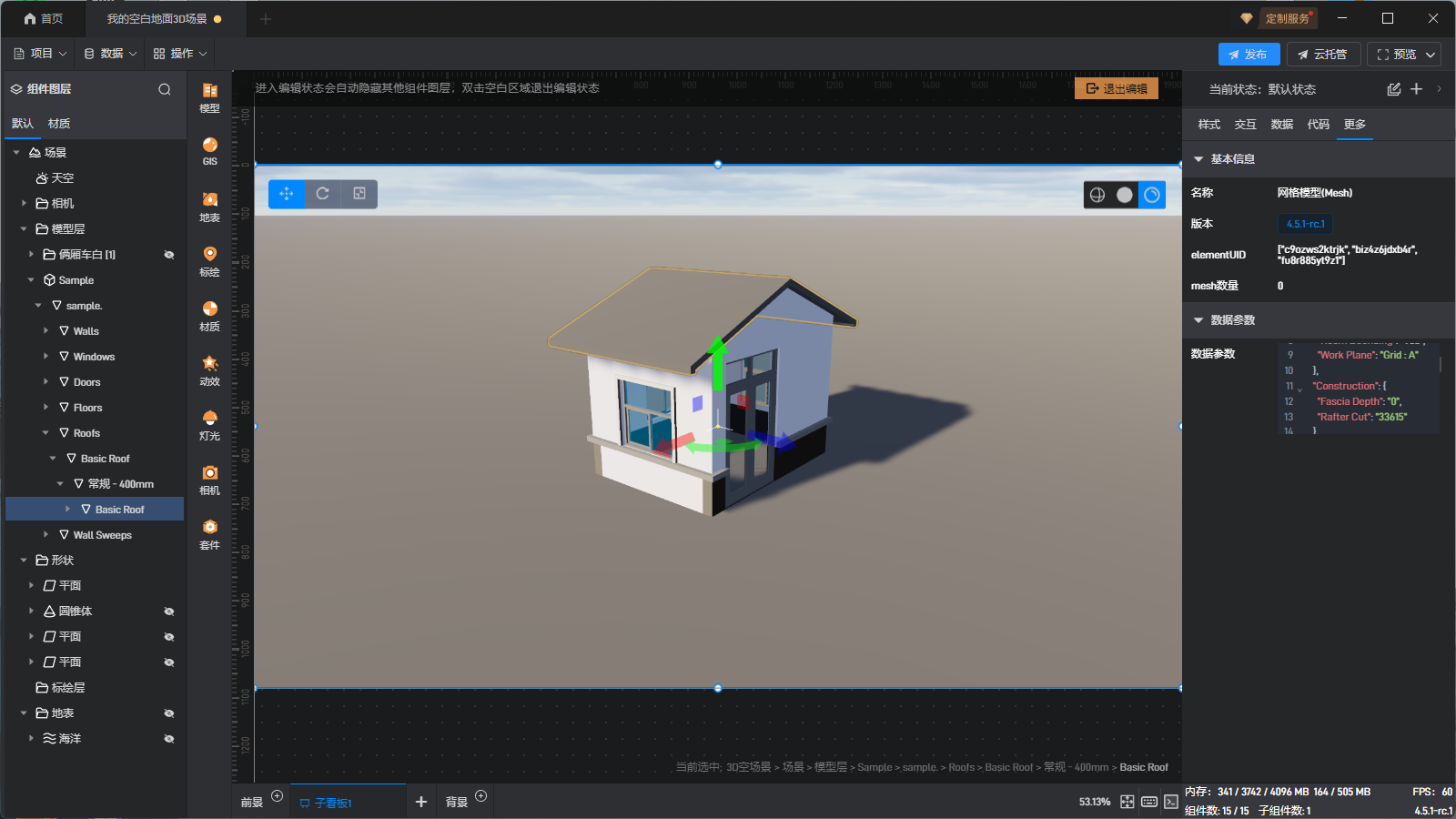Add a new state with the plus icon
The image size is (1456, 819).
[1416, 89]
